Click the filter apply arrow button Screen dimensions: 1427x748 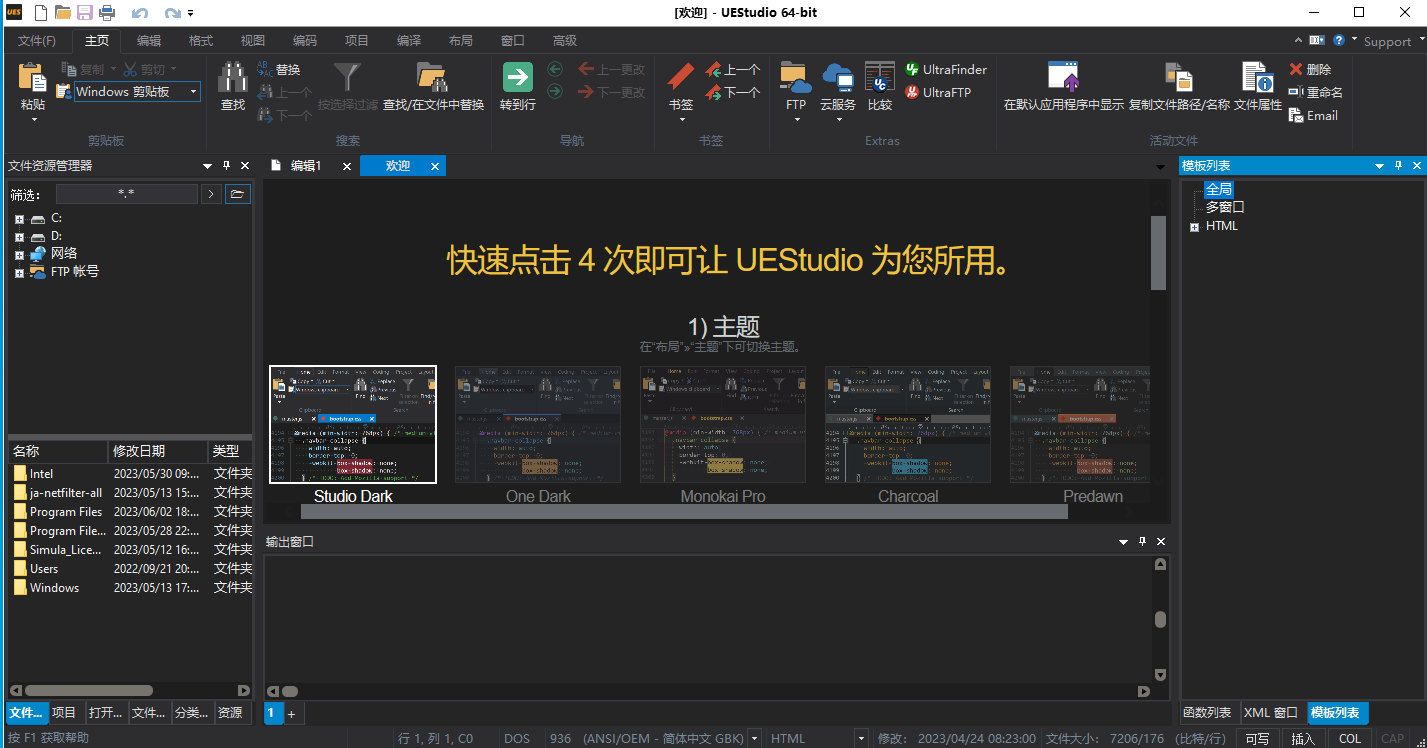click(211, 194)
